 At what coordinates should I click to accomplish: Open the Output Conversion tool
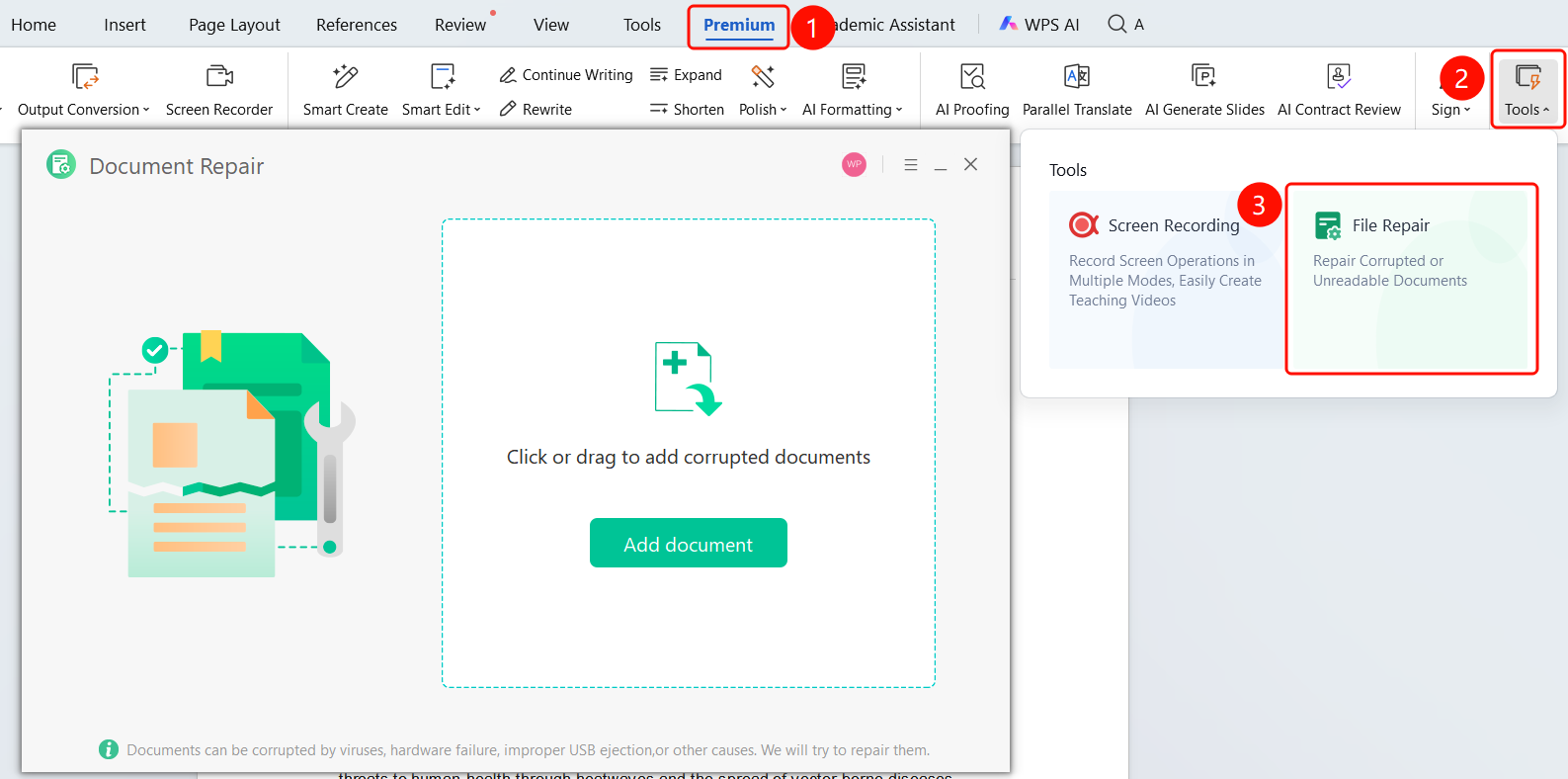point(84,90)
